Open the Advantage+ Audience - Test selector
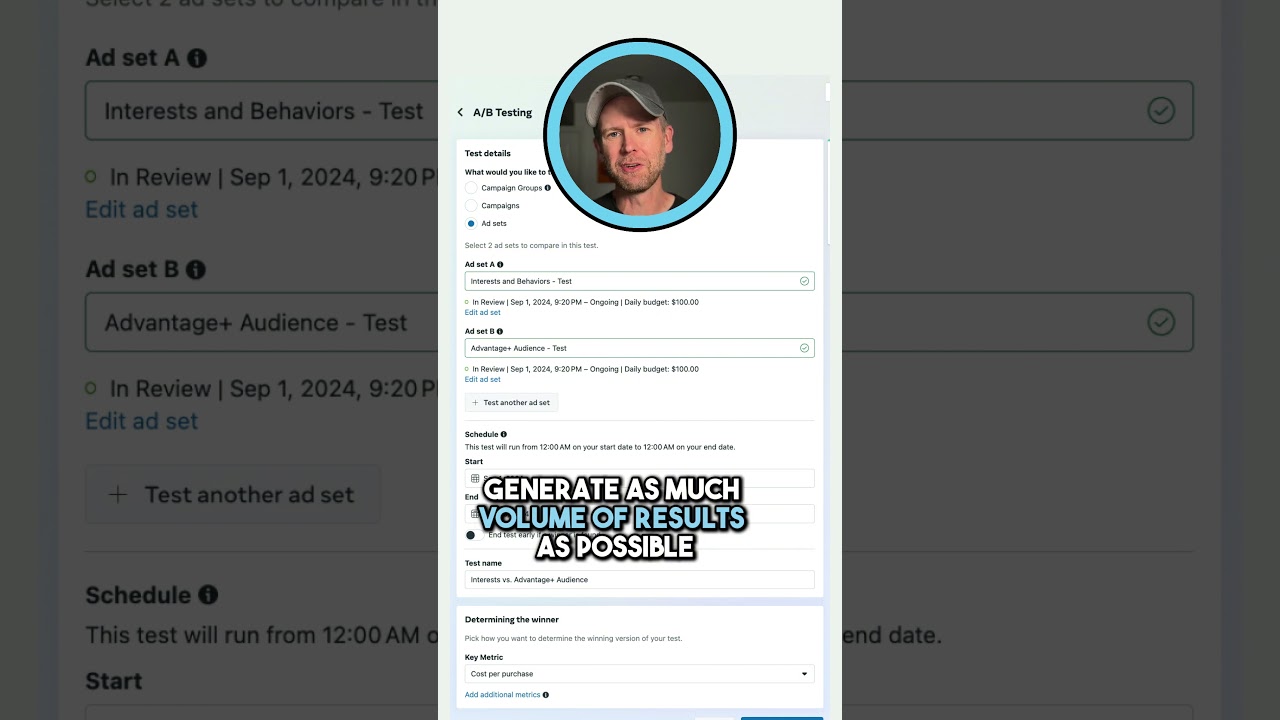 640,348
